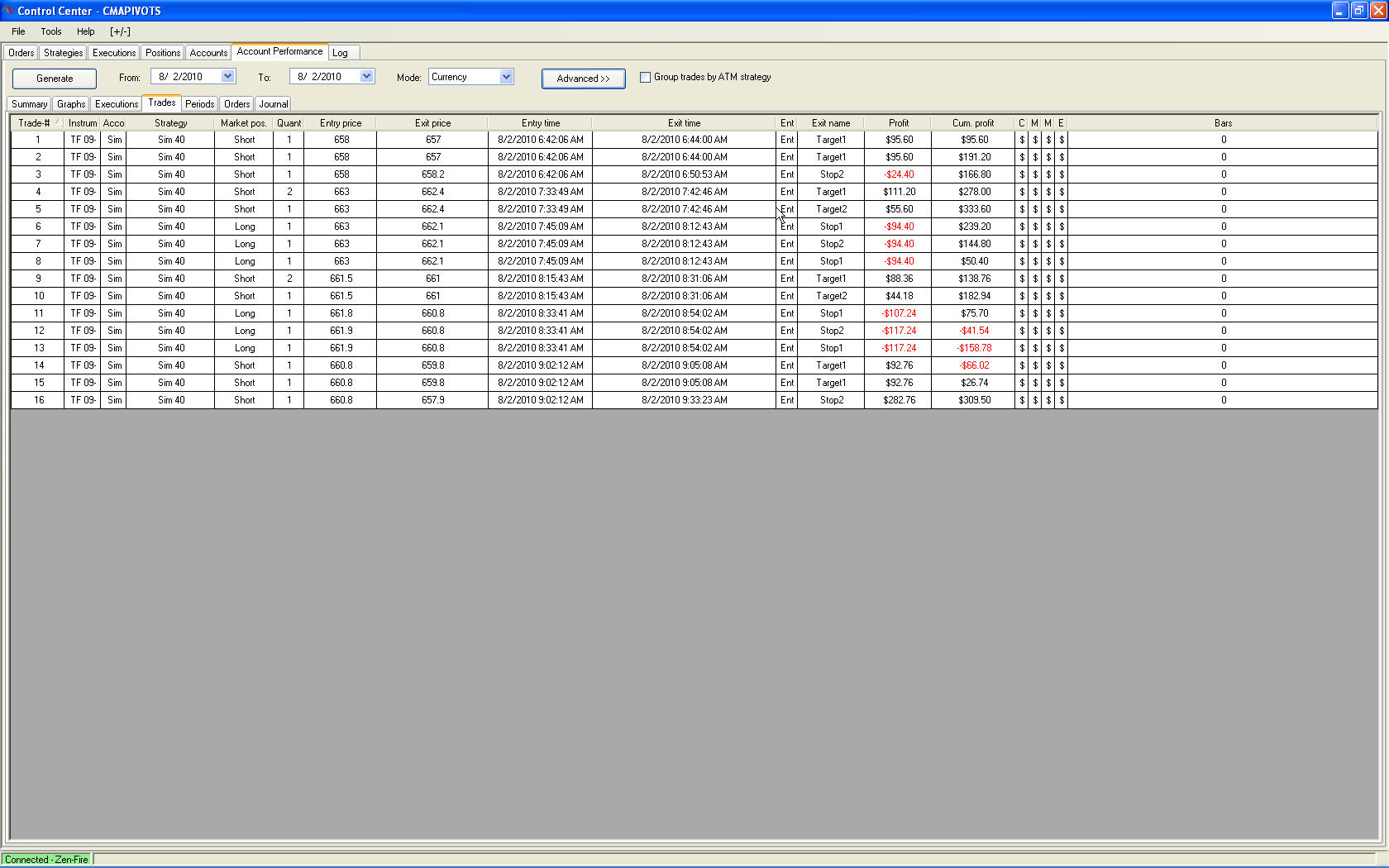Open the Graphs sub-tab
This screenshot has width=1389, height=868.
pyautogui.click(x=71, y=104)
